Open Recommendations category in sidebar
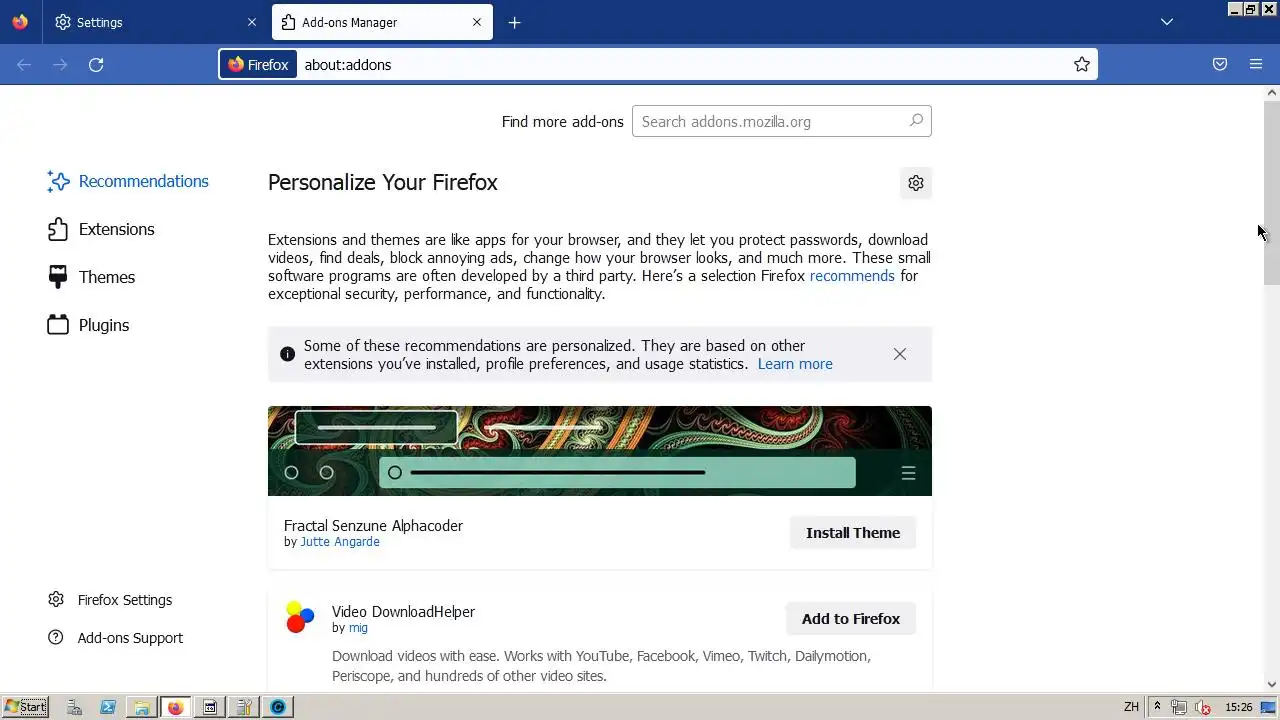Image resolution: width=1280 pixels, height=720 pixels. pyautogui.click(x=128, y=181)
